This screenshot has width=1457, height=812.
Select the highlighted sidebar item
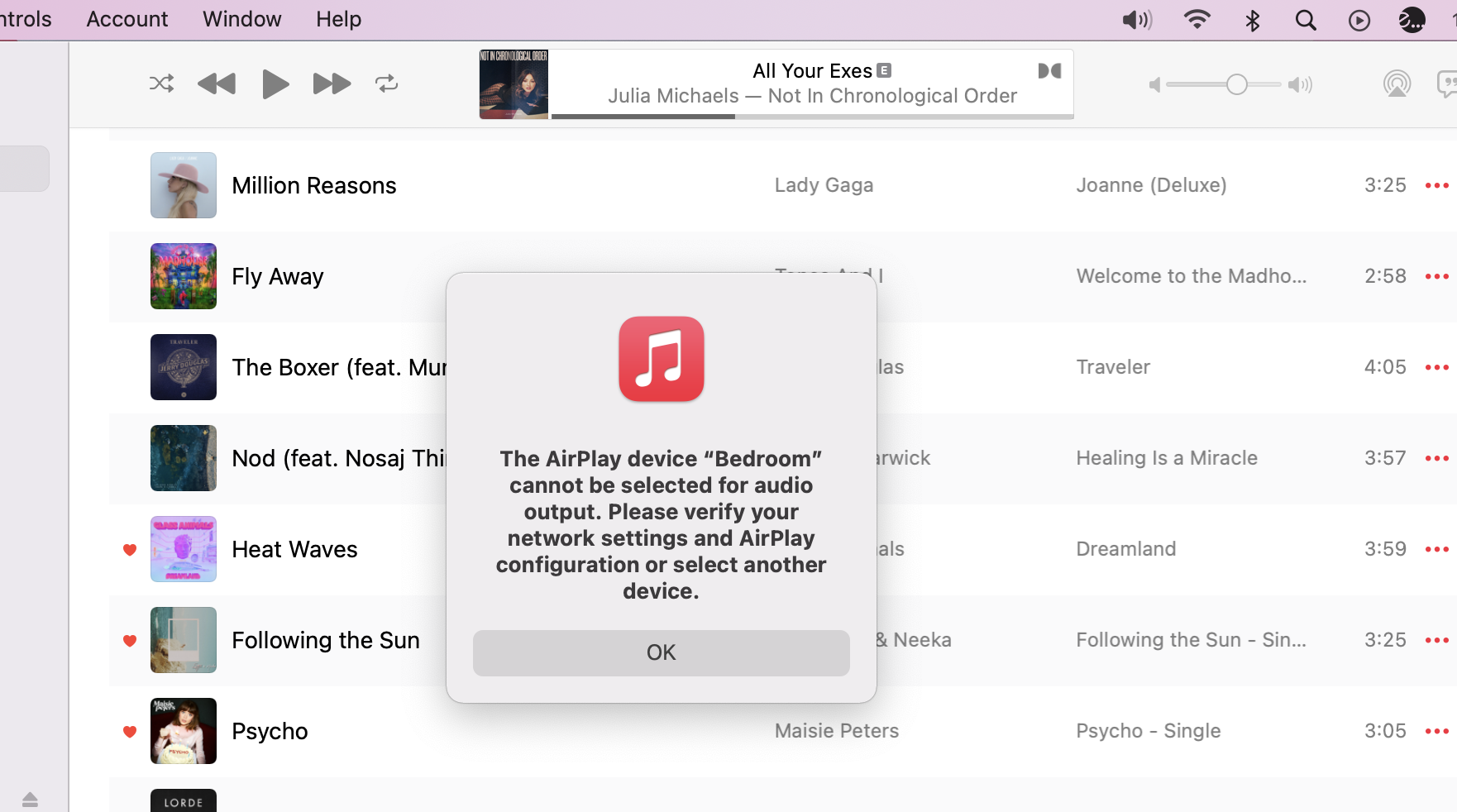[25, 169]
